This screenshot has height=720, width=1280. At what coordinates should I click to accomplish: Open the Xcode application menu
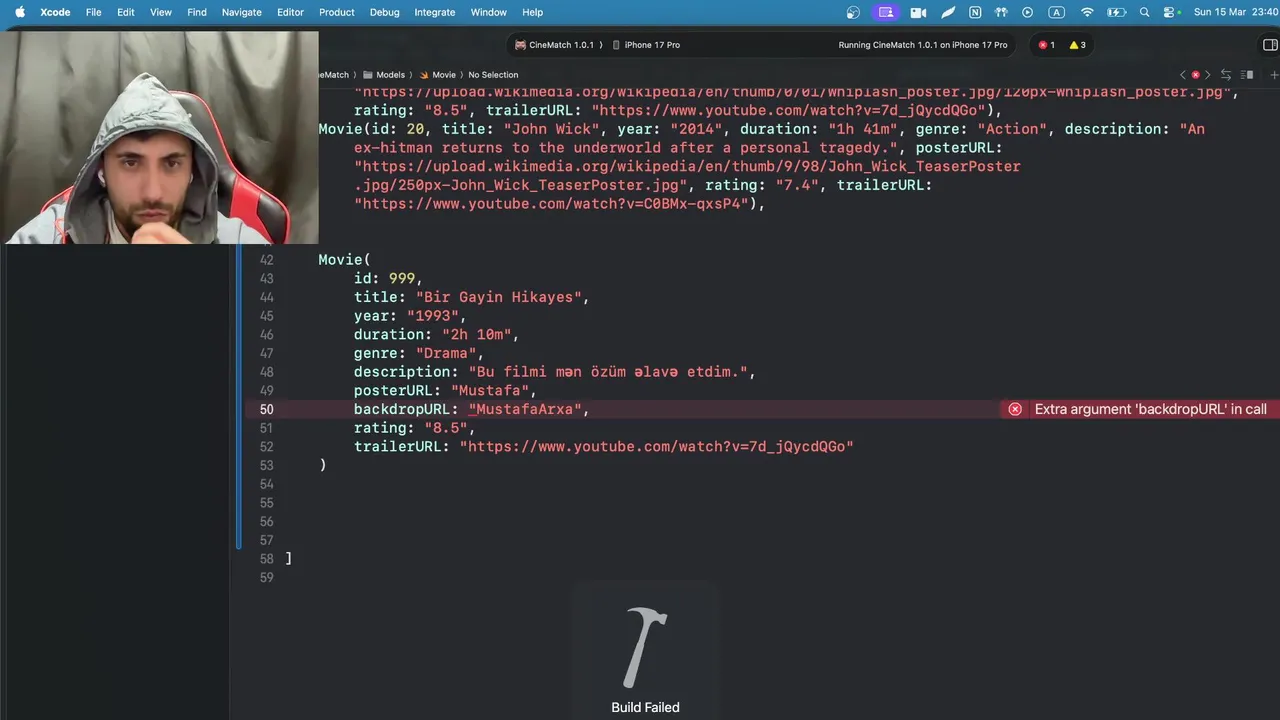point(55,12)
